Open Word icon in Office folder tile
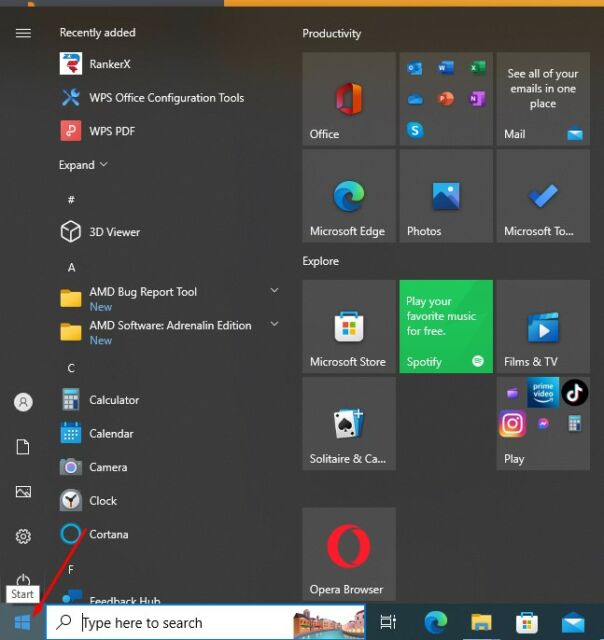This screenshot has height=640, width=604. click(x=446, y=68)
